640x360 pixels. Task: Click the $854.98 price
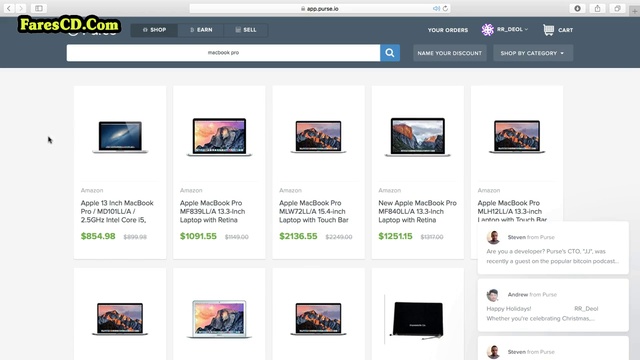coord(98,236)
